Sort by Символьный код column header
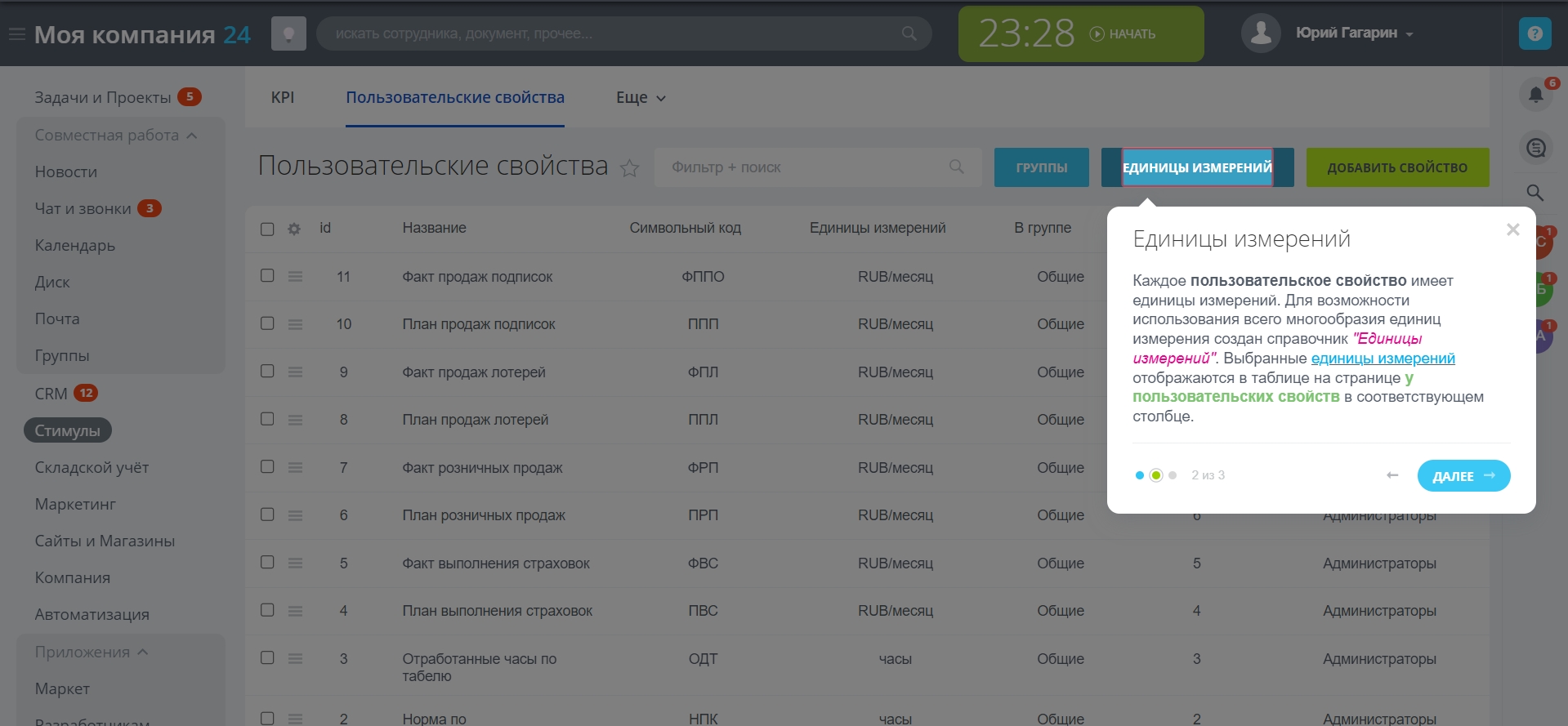The width and height of the screenshot is (1568, 726). pos(685,229)
